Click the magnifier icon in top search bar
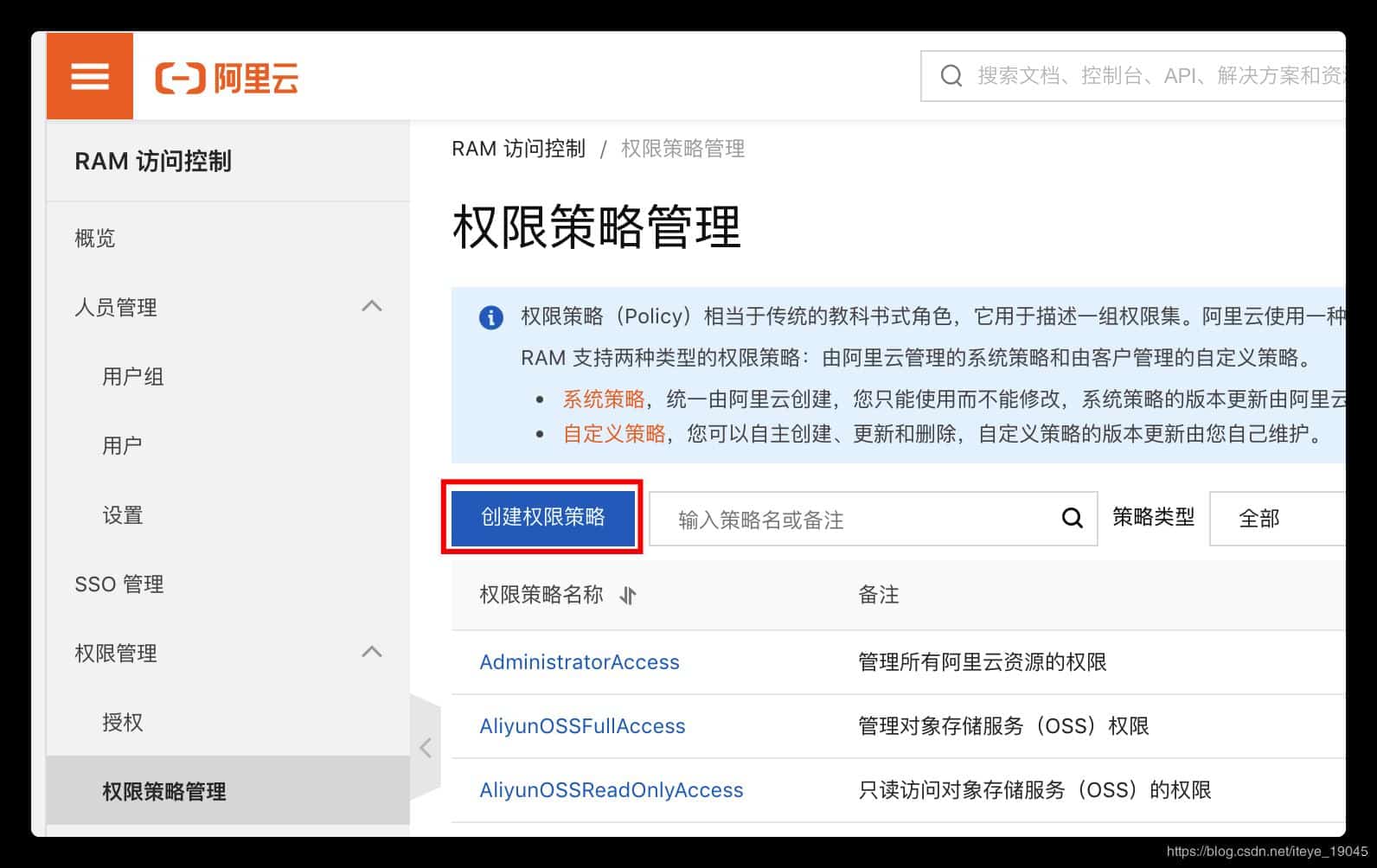The height and width of the screenshot is (868, 1377). (951, 76)
